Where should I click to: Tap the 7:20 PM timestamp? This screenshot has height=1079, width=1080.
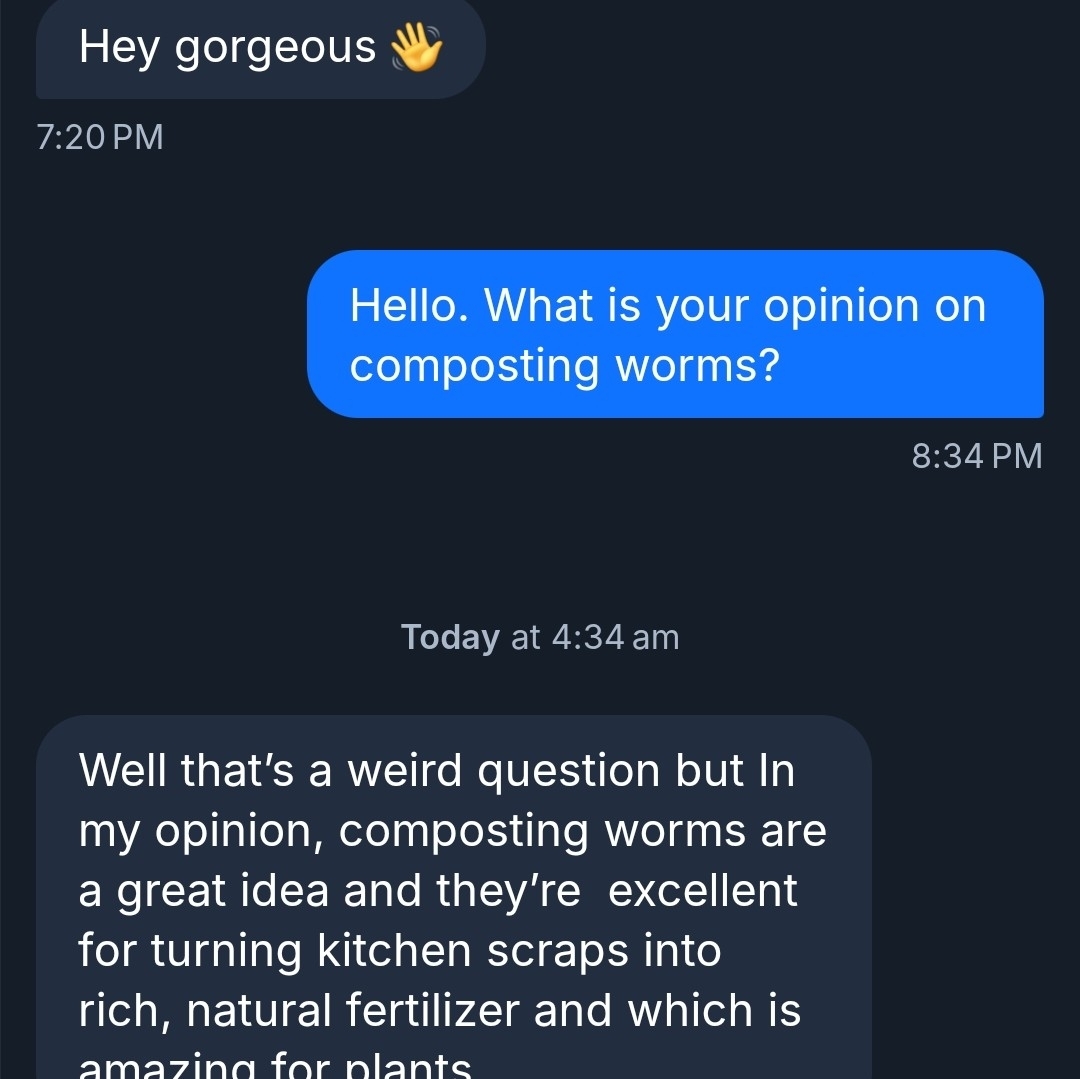pyautogui.click(x=100, y=137)
